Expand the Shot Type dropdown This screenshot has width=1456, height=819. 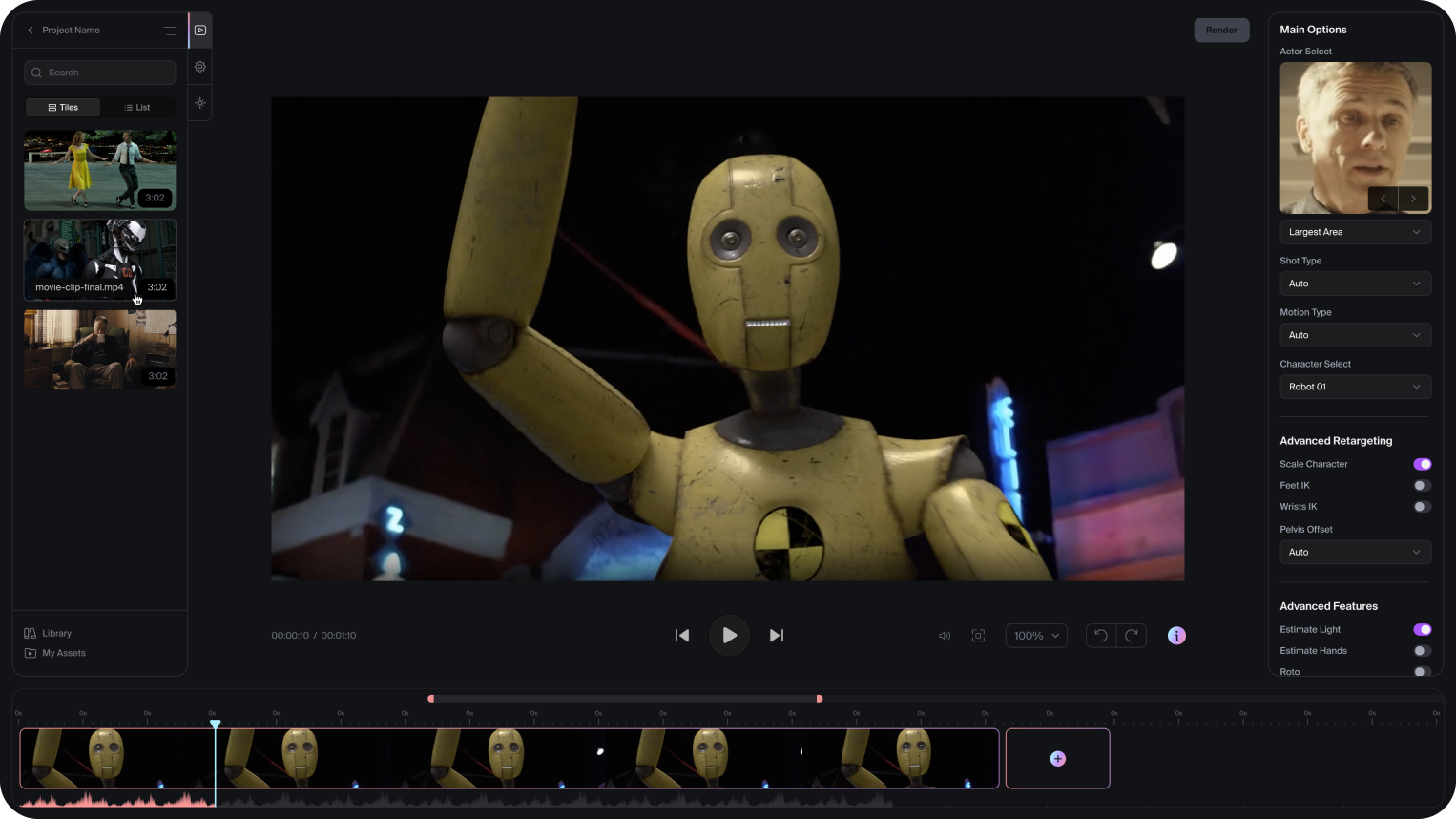[x=1355, y=283]
